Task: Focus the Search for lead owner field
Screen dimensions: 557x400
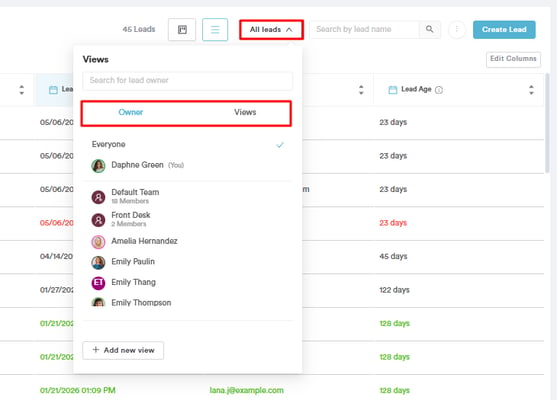Action: (x=188, y=80)
